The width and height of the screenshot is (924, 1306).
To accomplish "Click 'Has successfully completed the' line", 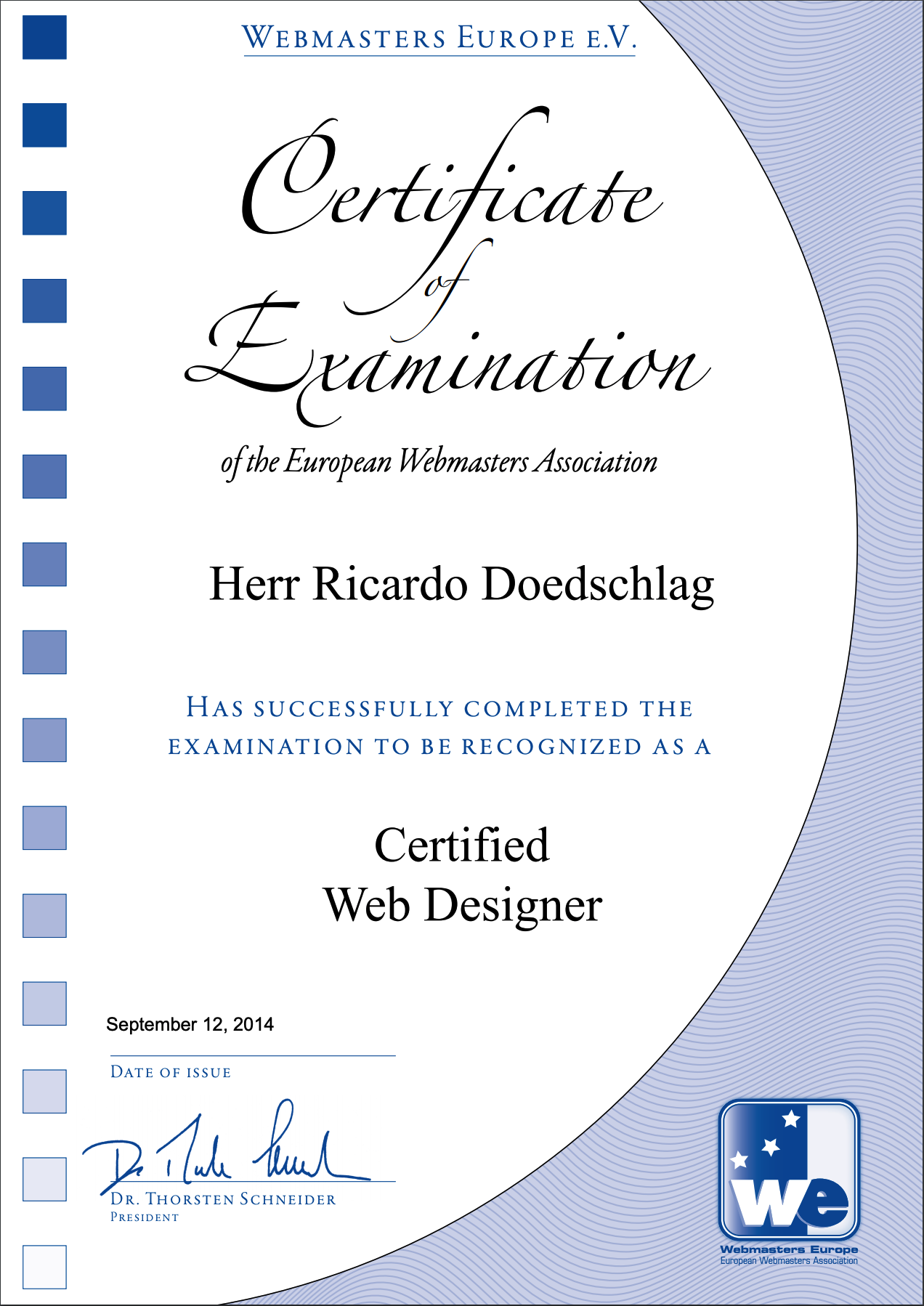I will 440,707.
